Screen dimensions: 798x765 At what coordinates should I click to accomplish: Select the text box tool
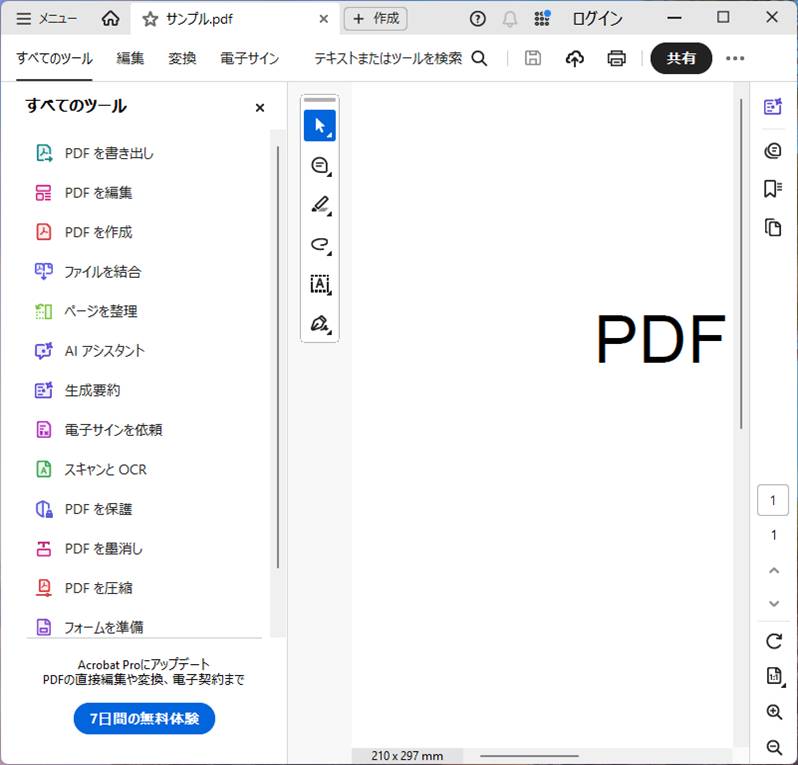pyautogui.click(x=320, y=284)
